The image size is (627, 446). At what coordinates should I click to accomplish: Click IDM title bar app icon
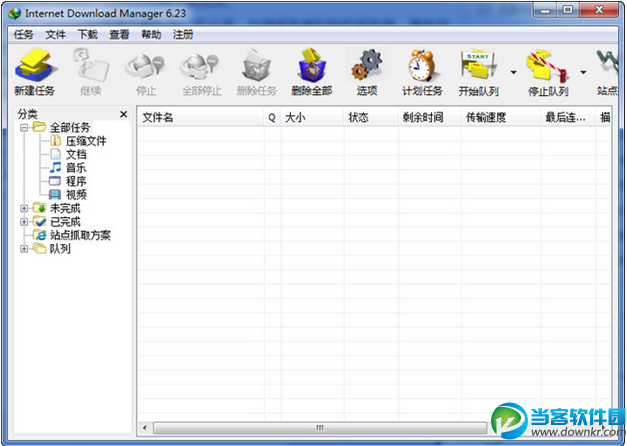click(x=14, y=13)
